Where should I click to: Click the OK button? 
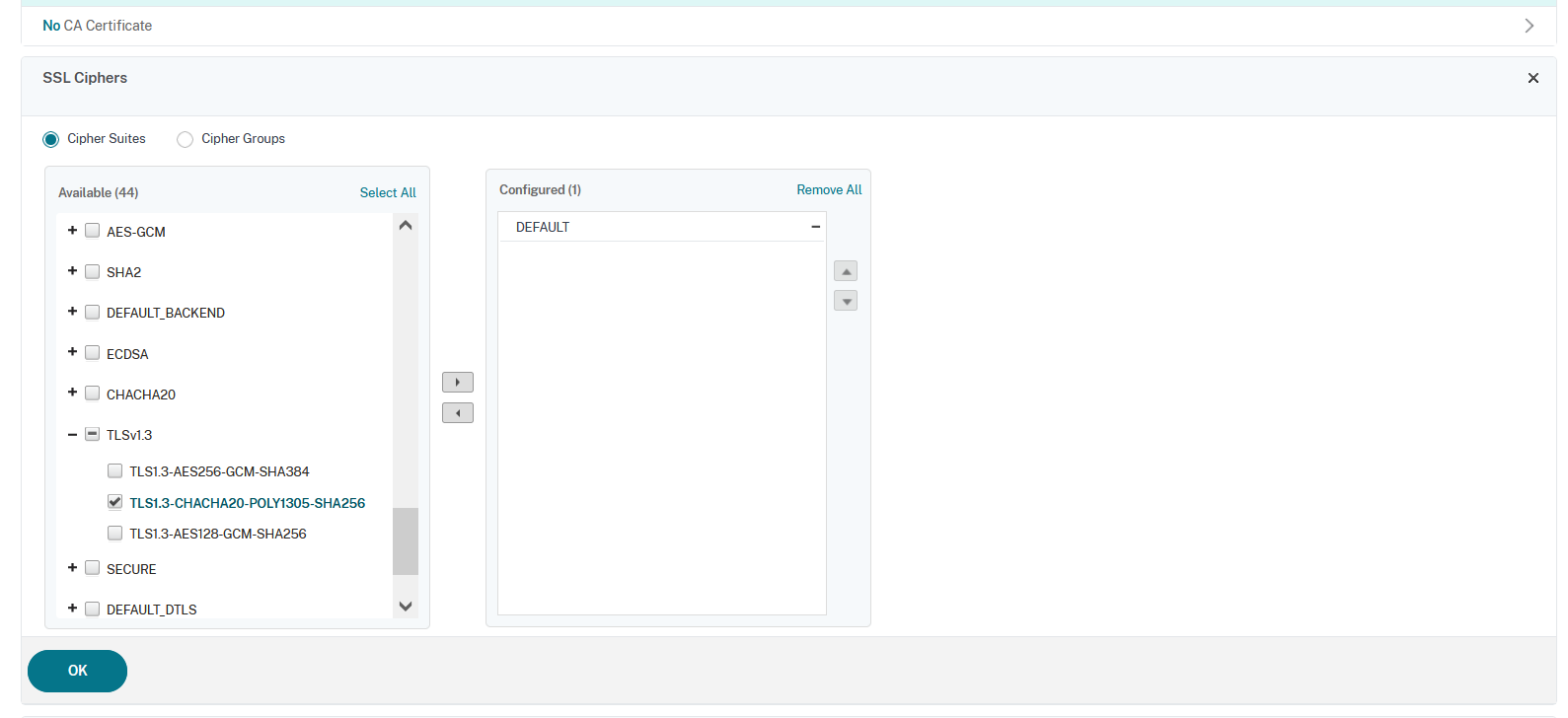coord(77,671)
